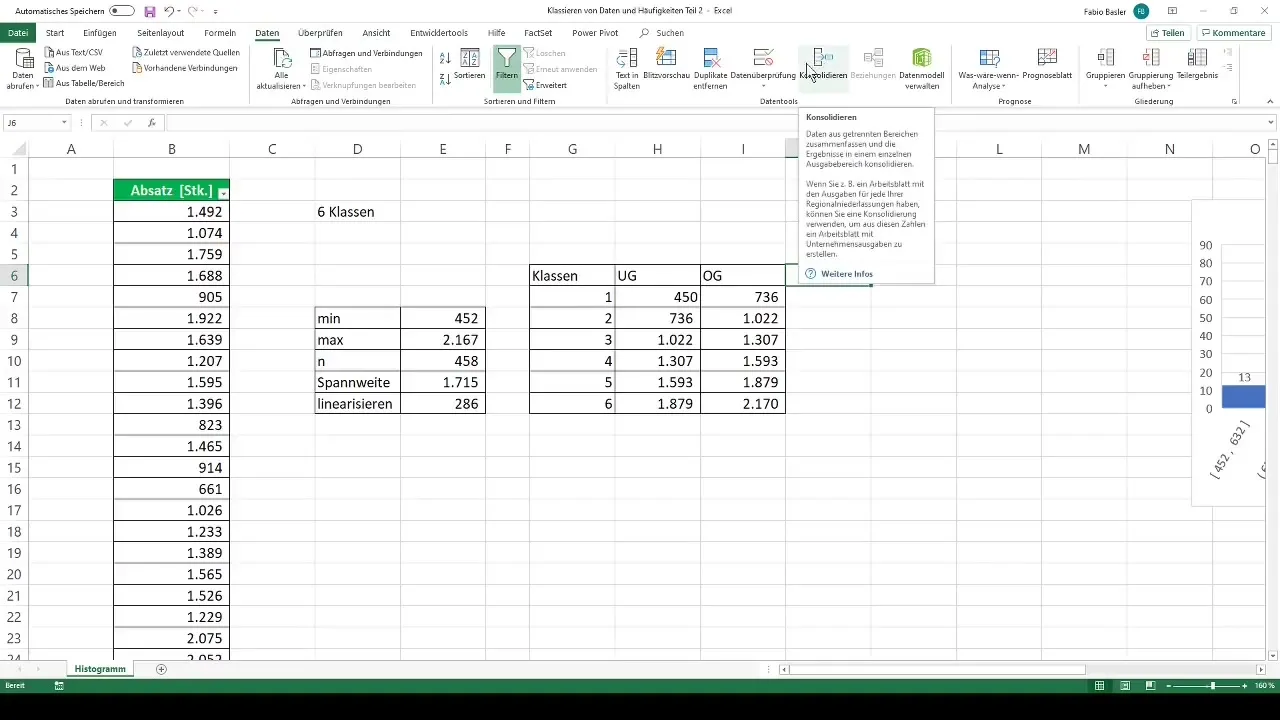Save the workbook with the disk icon
1280x720 pixels.
point(150,11)
